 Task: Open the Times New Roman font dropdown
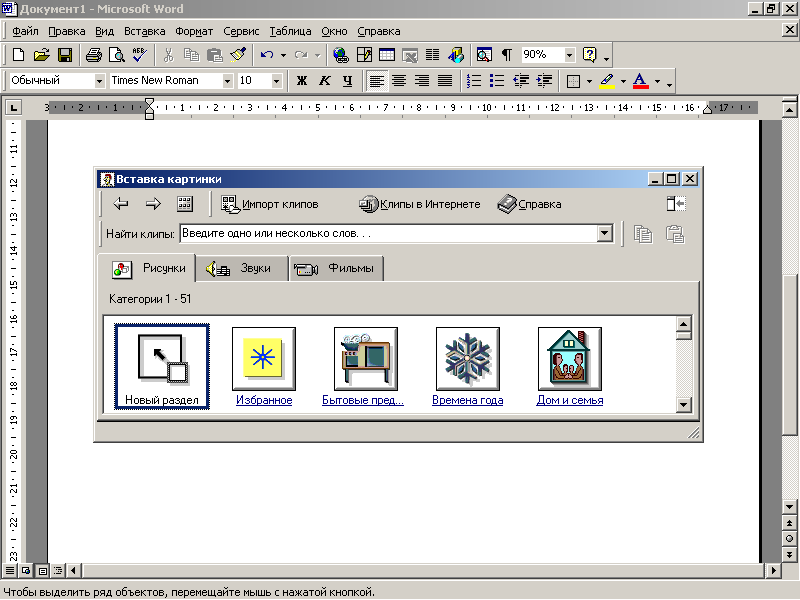pyautogui.click(x=228, y=81)
